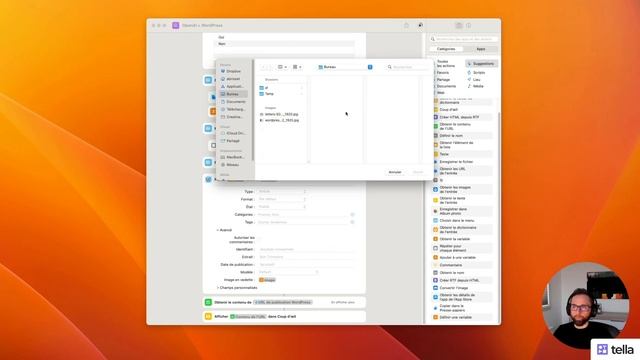Open the Bureau location popup
This screenshot has height=360, width=640.
(345, 67)
